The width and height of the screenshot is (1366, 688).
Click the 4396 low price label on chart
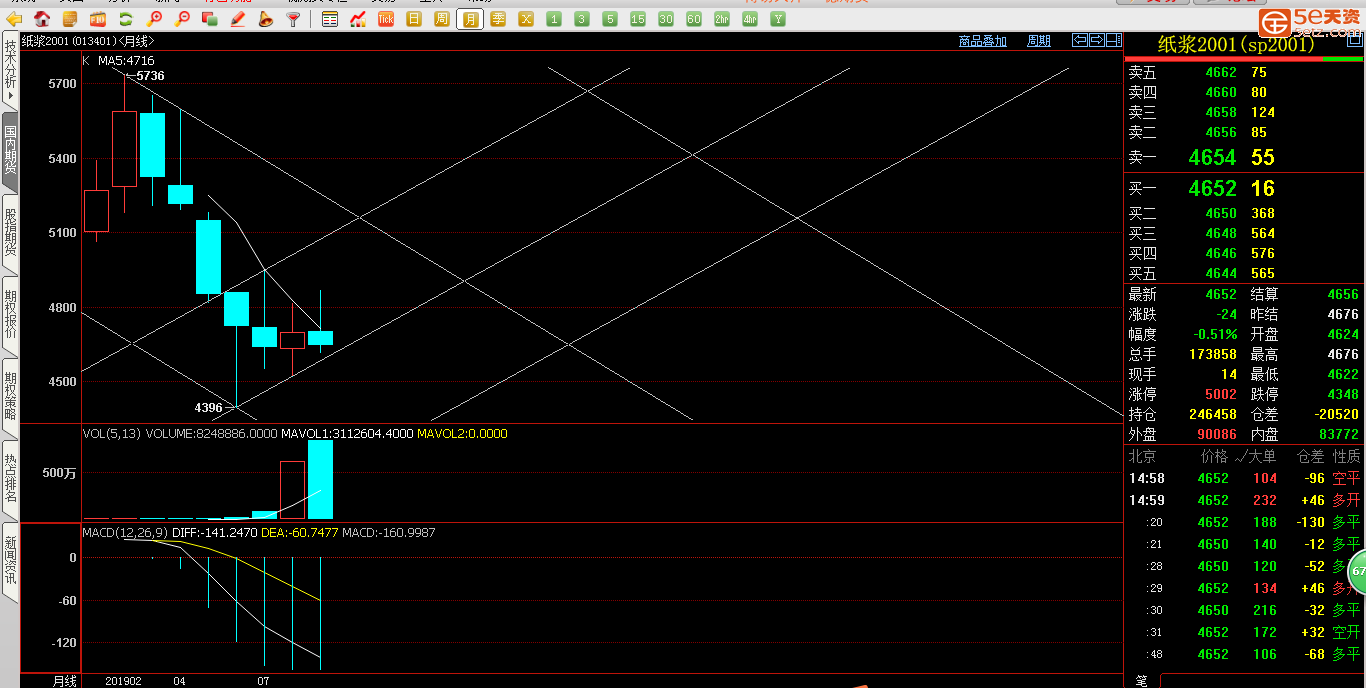point(208,407)
